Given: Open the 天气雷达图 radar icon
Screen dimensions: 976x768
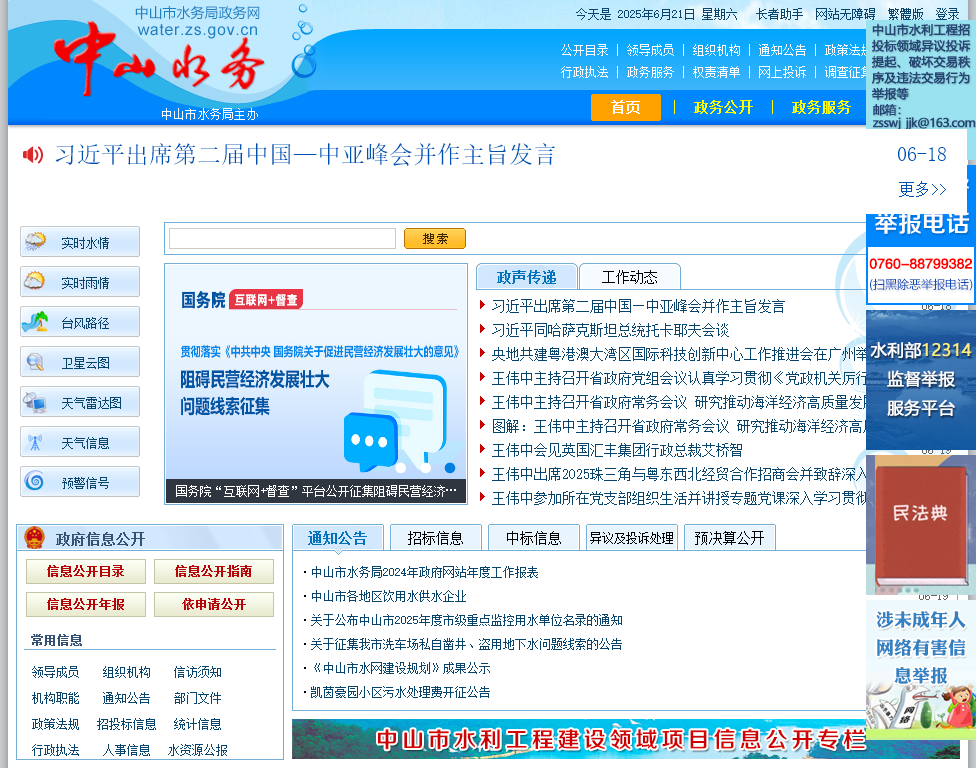Looking at the screenshot, I should (x=35, y=402).
